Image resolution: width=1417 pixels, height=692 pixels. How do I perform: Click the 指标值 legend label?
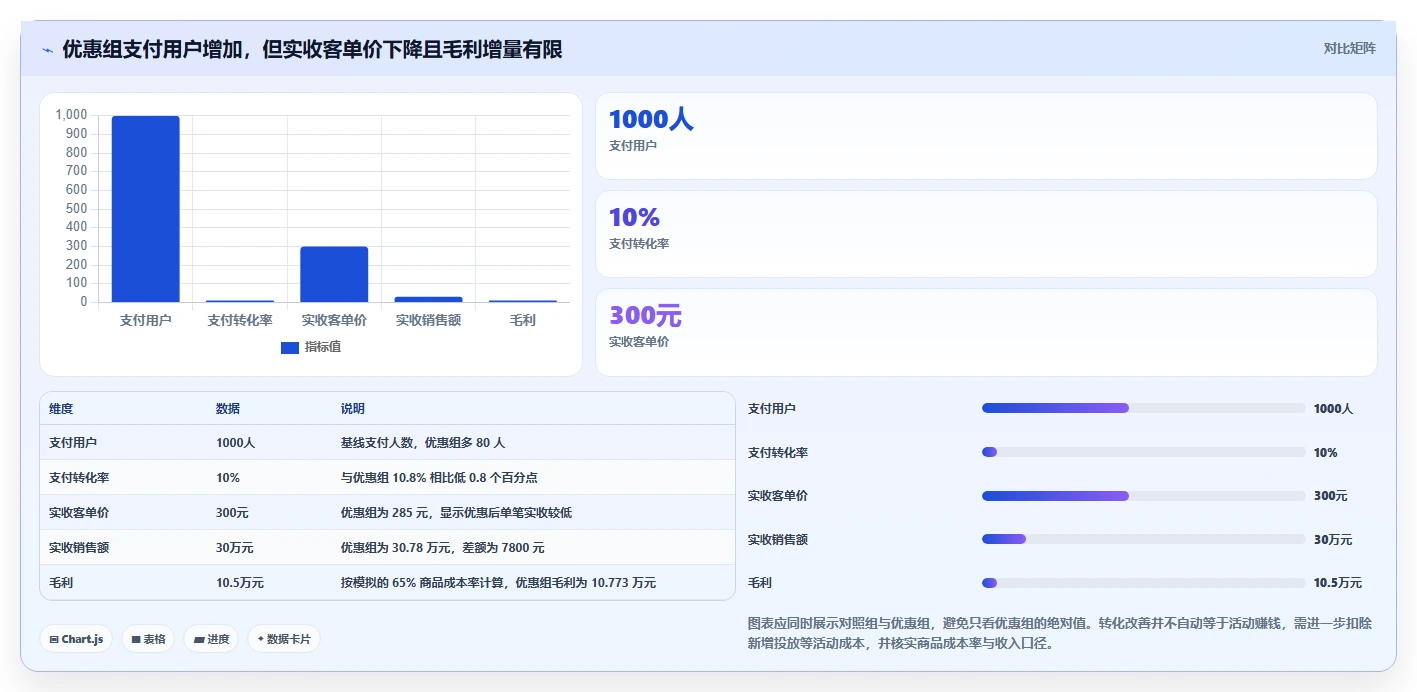click(323, 347)
